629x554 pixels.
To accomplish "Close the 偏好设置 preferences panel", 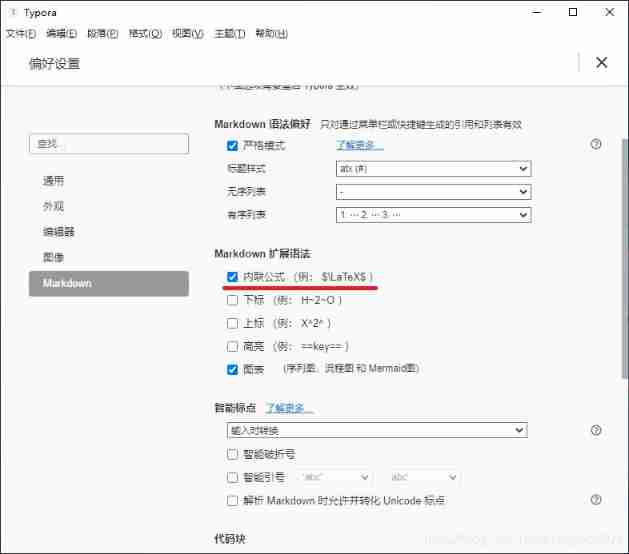I will [x=601, y=63].
